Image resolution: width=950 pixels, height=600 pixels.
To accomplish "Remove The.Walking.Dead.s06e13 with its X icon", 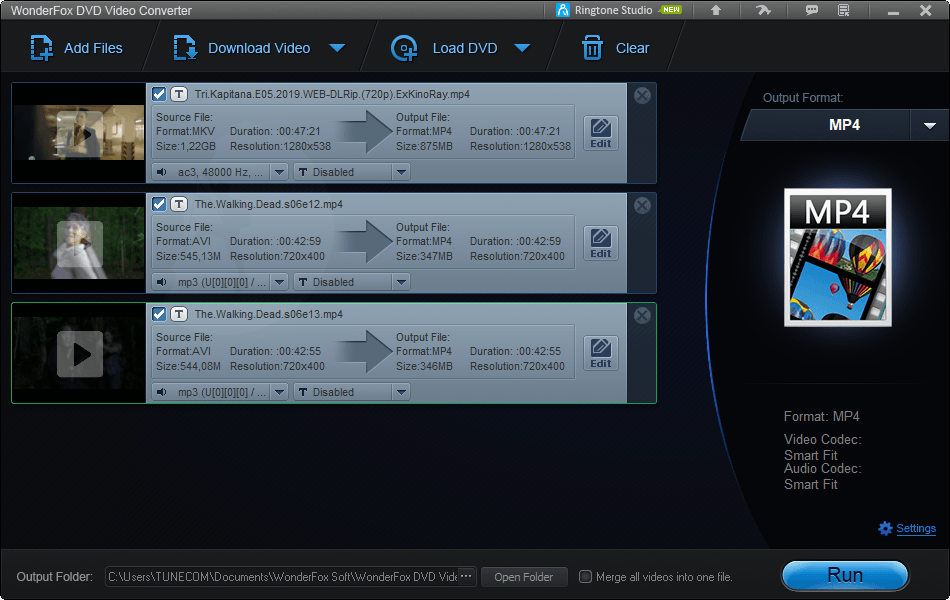I will [642, 315].
